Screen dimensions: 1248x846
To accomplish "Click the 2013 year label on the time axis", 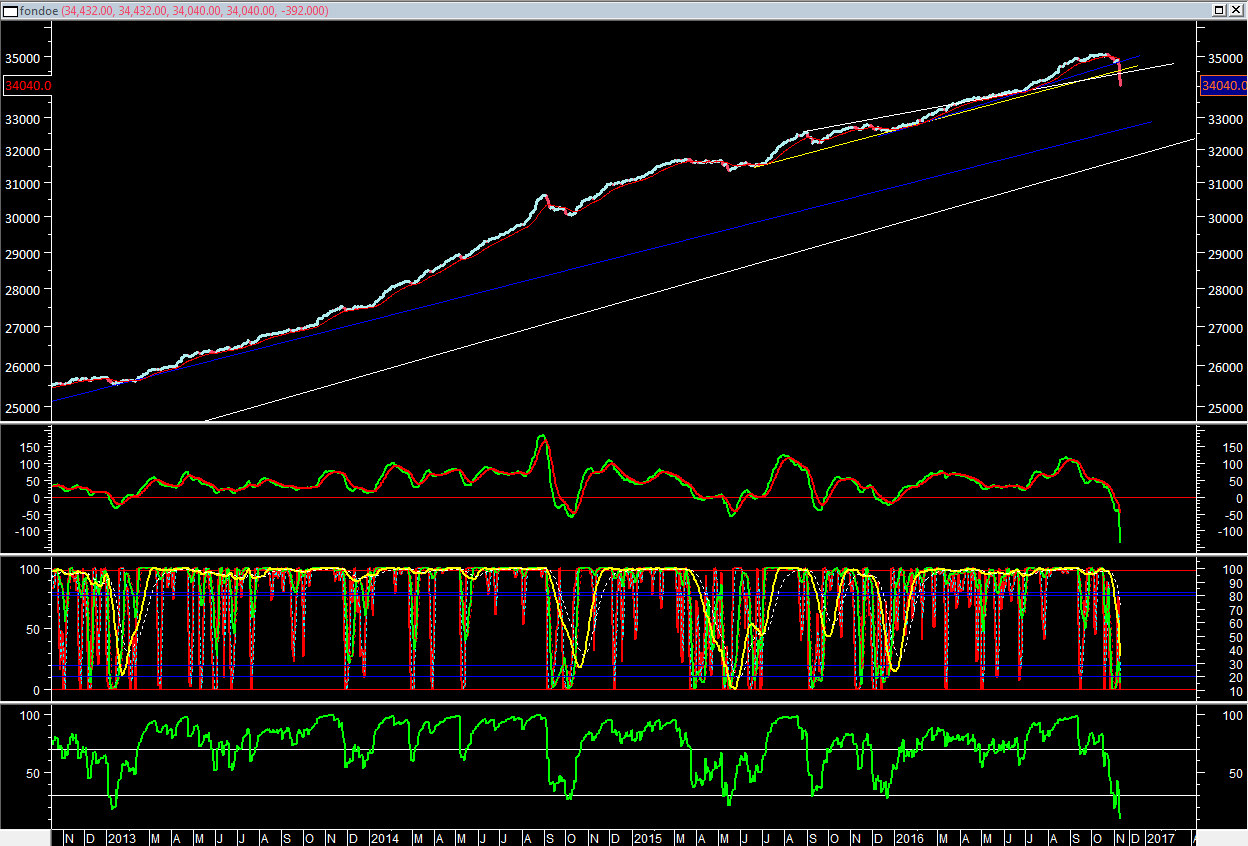I will 121,838.
